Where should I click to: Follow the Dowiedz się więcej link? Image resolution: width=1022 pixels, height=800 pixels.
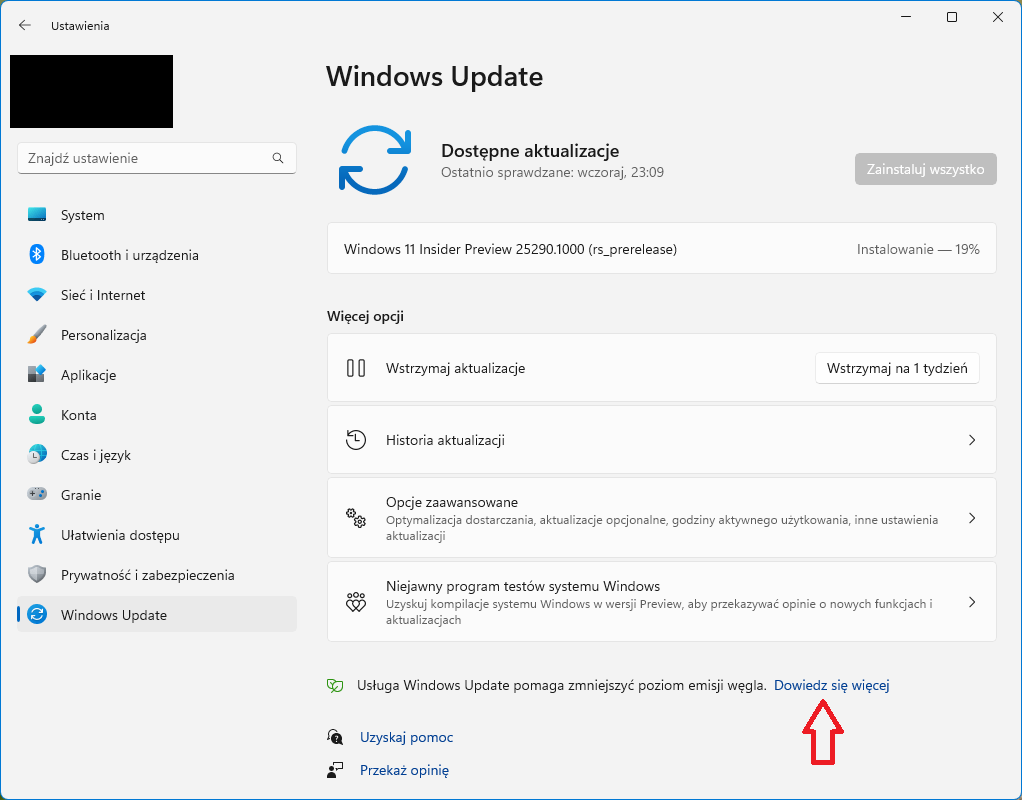pos(831,685)
